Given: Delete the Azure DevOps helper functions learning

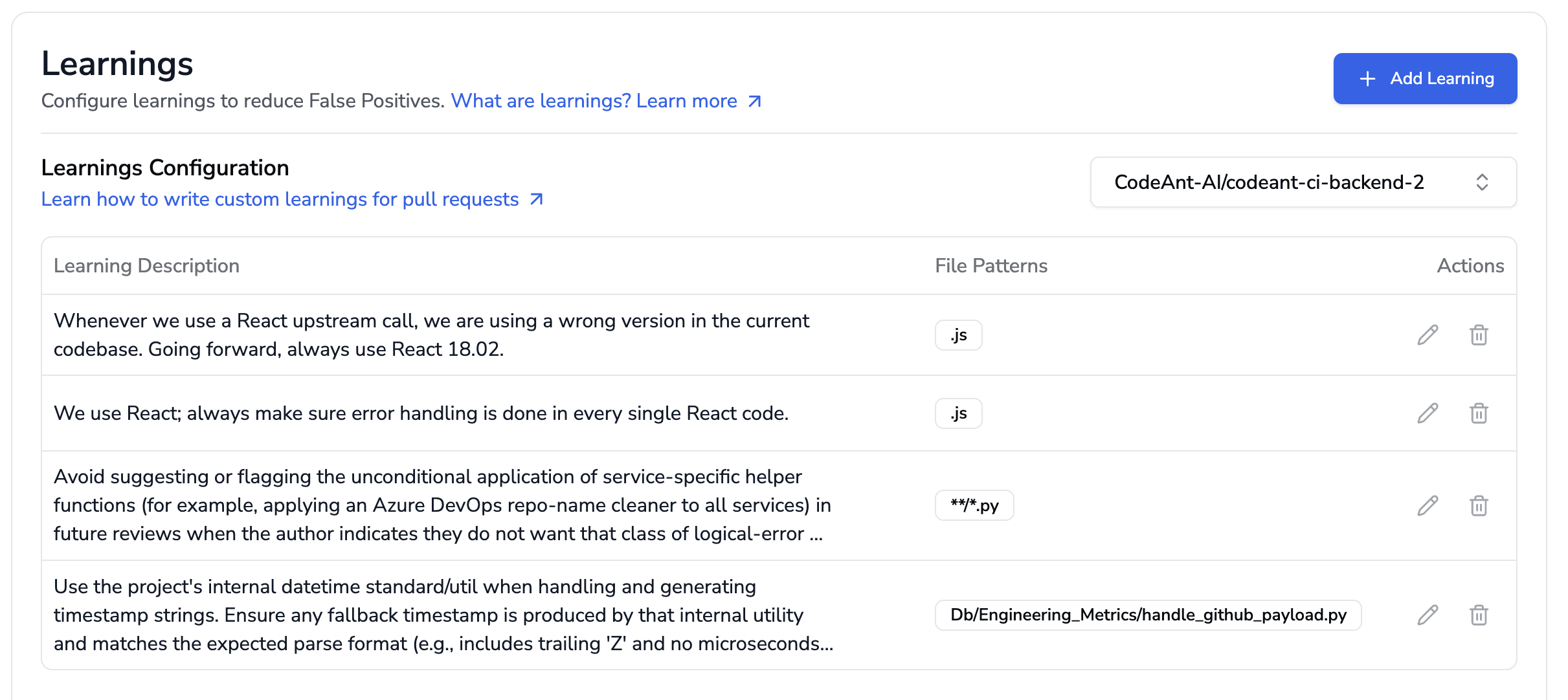Looking at the screenshot, I should [1479, 505].
